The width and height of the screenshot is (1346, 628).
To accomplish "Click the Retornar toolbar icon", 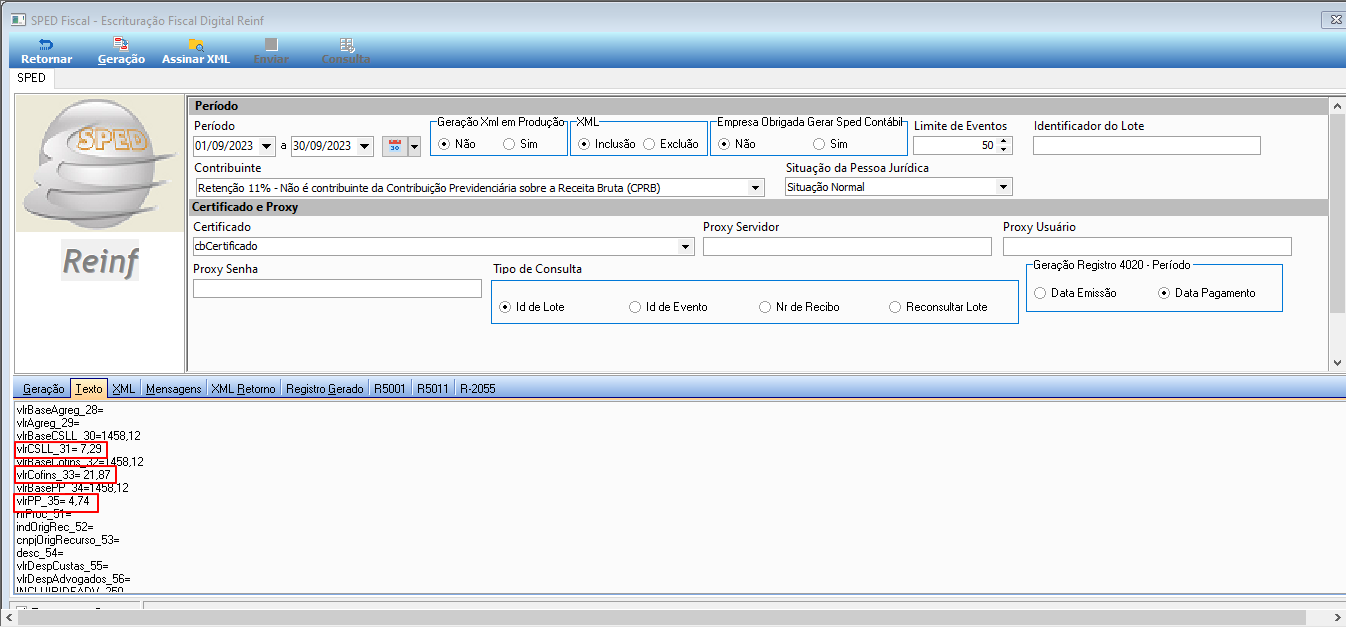I will [x=46, y=45].
